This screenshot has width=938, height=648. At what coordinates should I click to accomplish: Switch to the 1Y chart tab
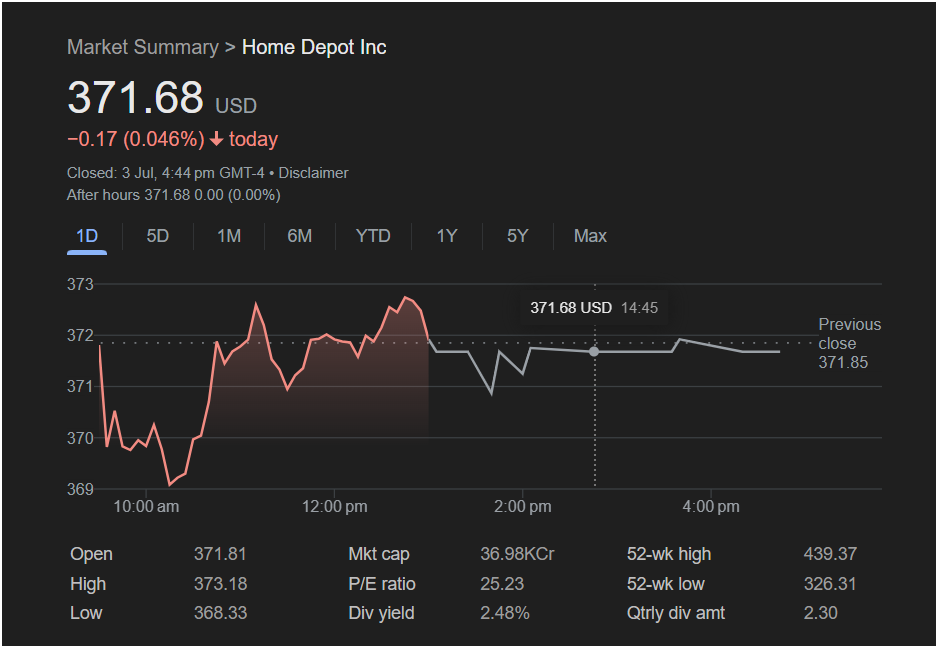tap(447, 236)
